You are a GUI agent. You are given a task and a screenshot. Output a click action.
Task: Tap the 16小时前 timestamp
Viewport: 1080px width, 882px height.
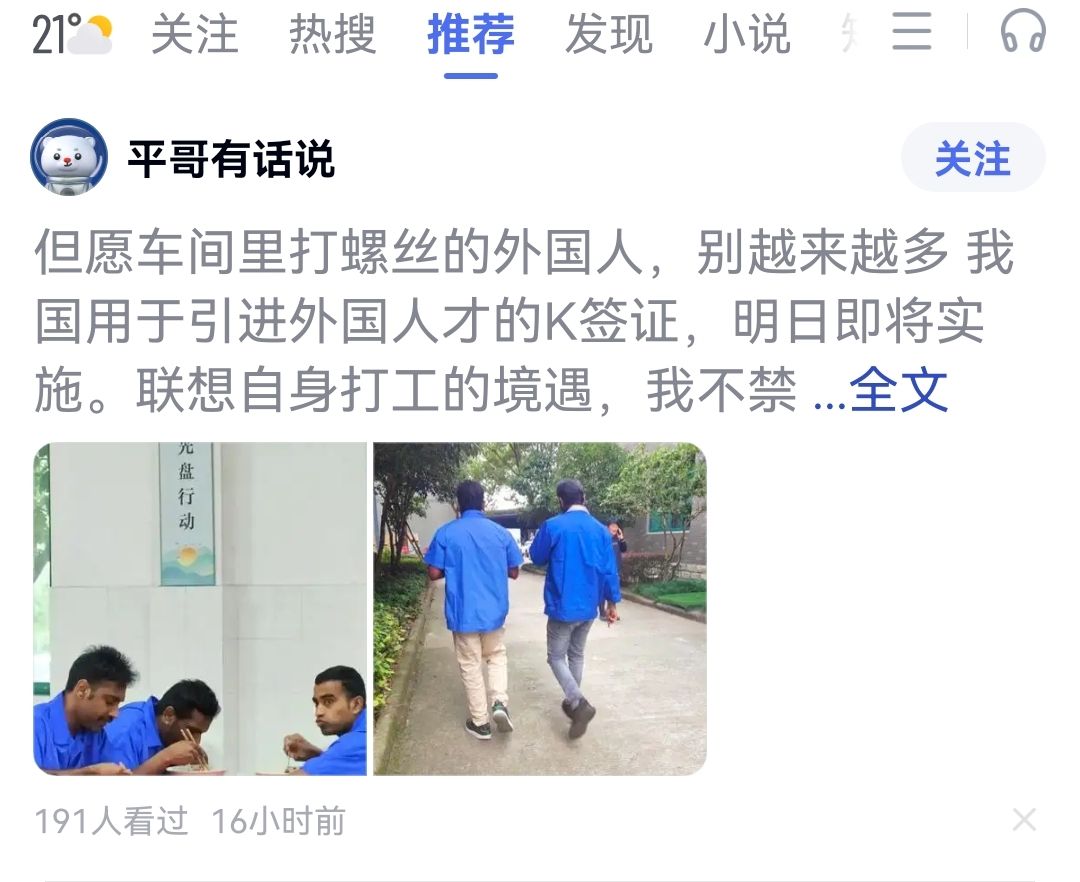click(278, 821)
